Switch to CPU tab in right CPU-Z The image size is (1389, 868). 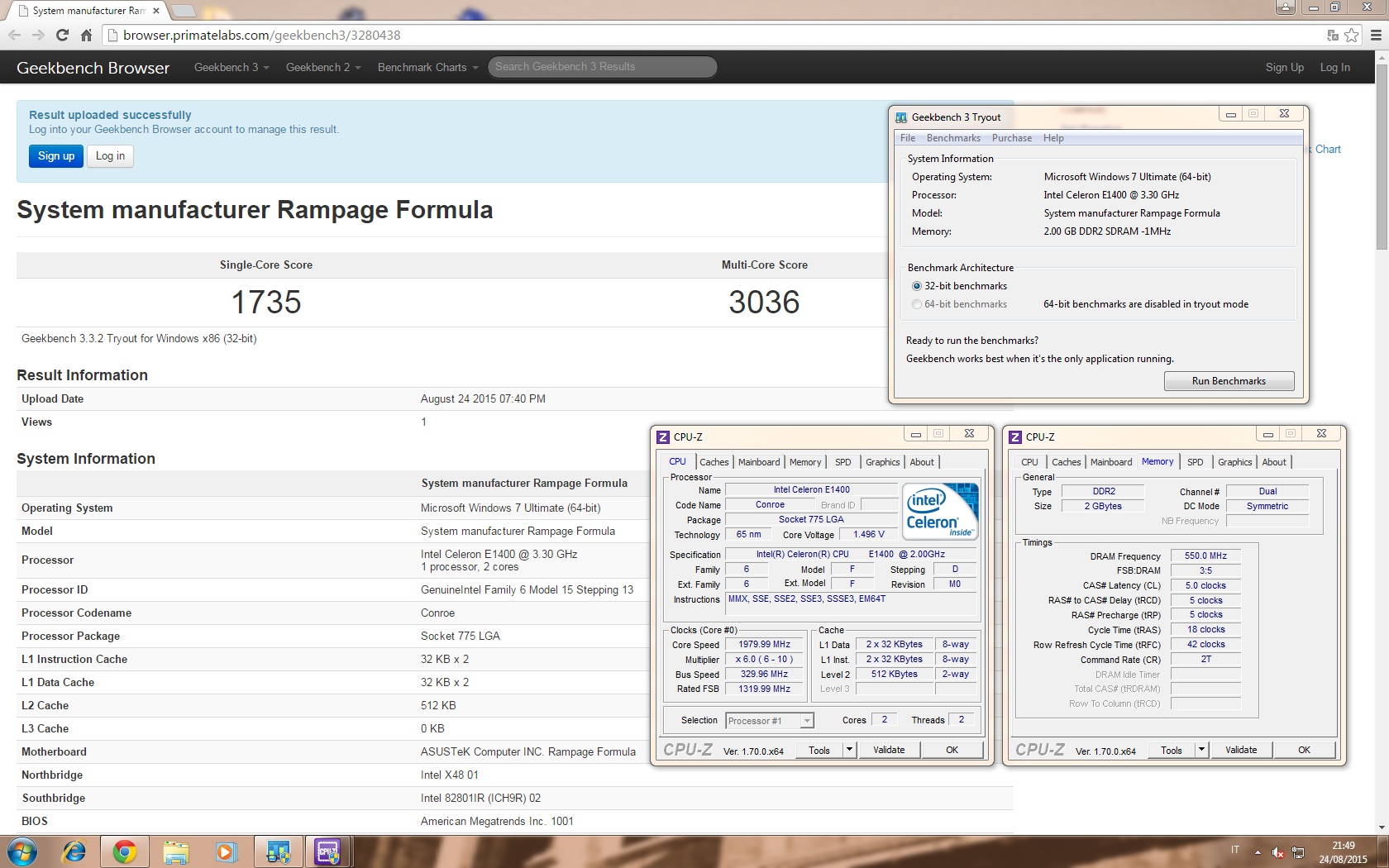click(x=1029, y=462)
